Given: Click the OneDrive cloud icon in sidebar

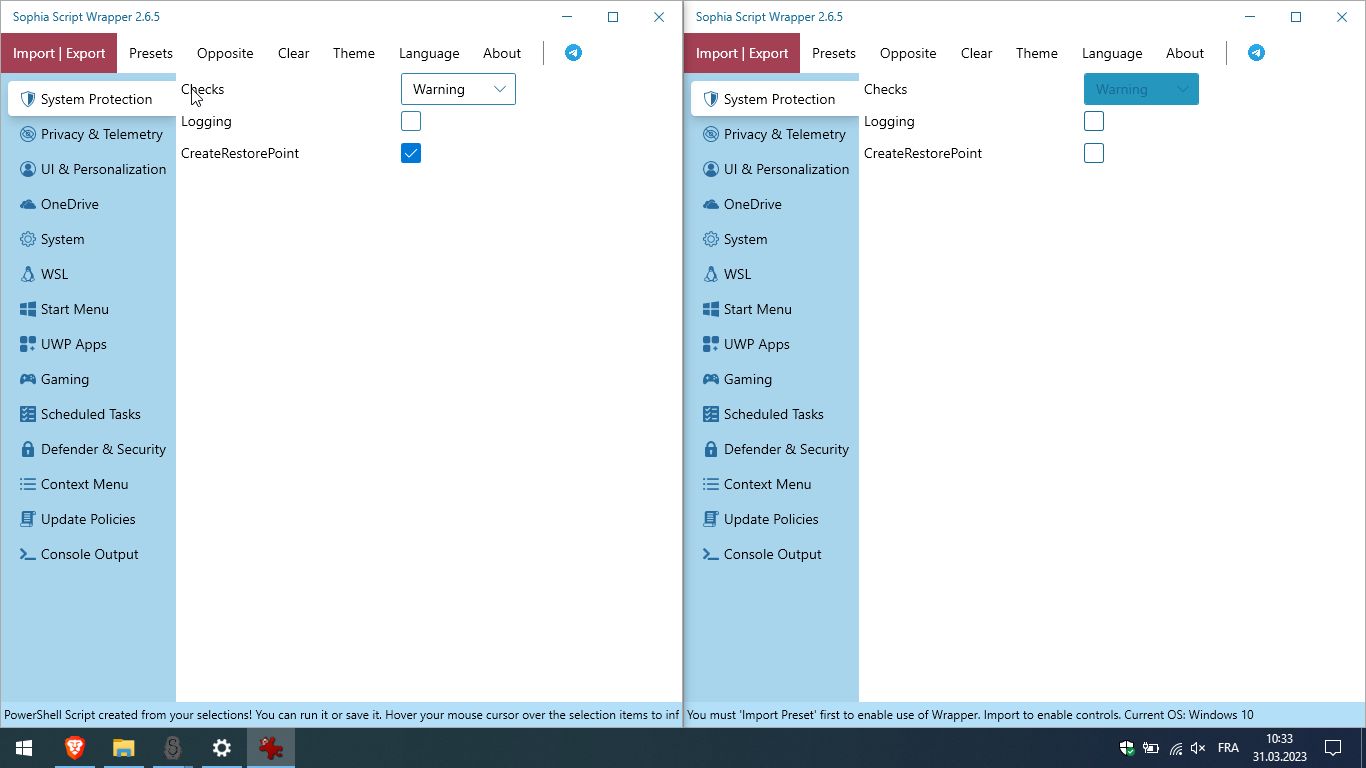Looking at the screenshot, I should (26, 204).
